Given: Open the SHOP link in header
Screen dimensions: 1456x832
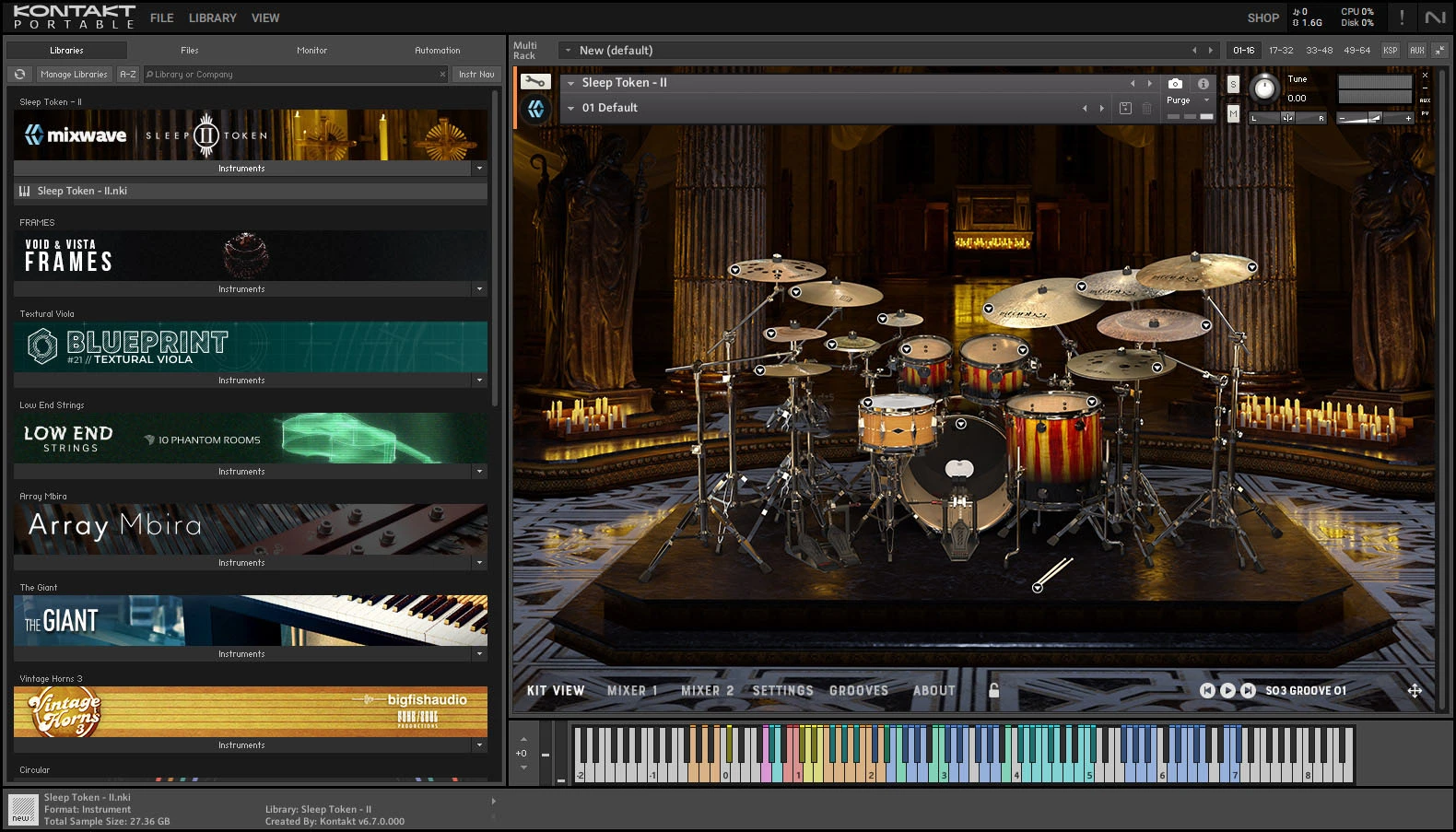Looking at the screenshot, I should (1262, 18).
